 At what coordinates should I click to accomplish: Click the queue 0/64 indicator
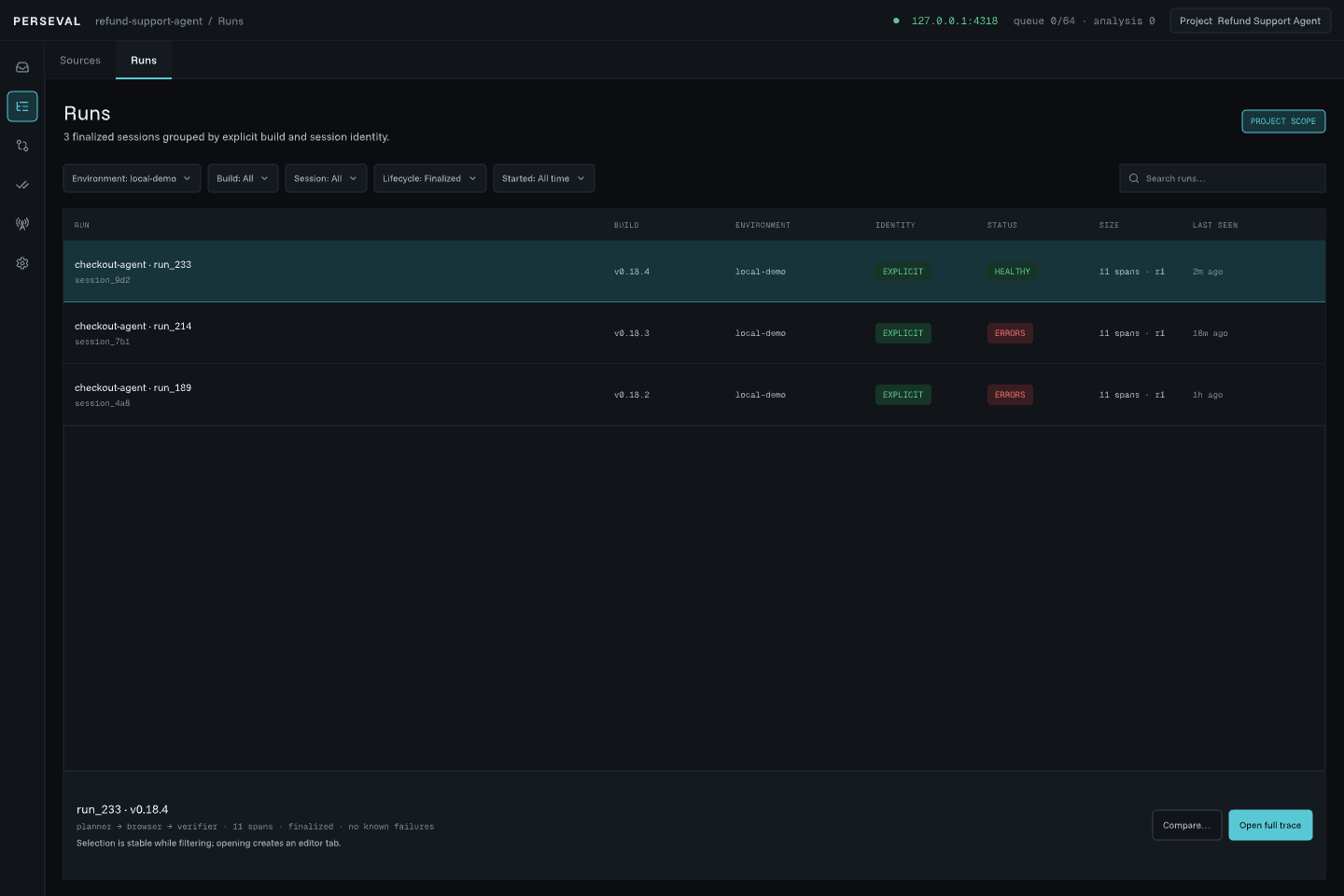pyautogui.click(x=1044, y=21)
